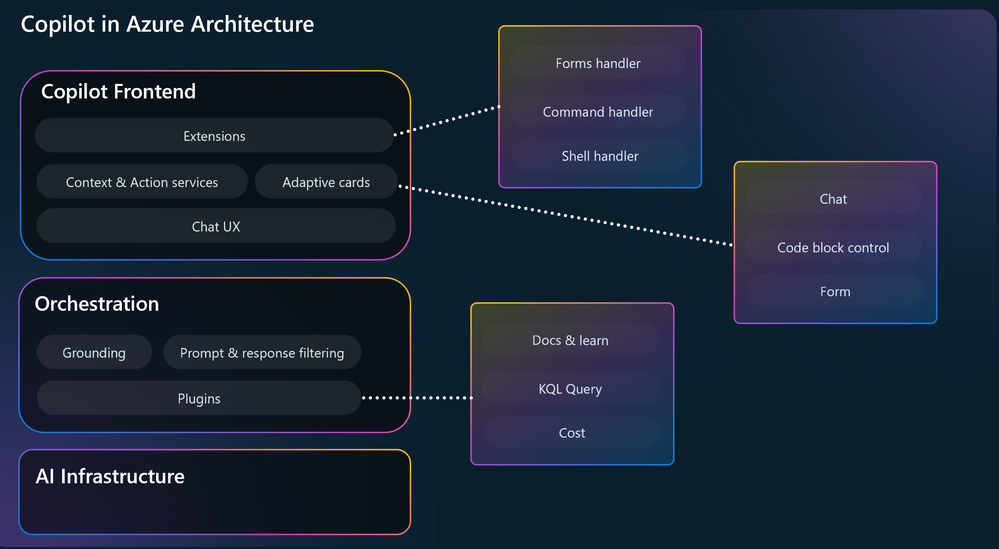Click the Command handler item

(598, 111)
